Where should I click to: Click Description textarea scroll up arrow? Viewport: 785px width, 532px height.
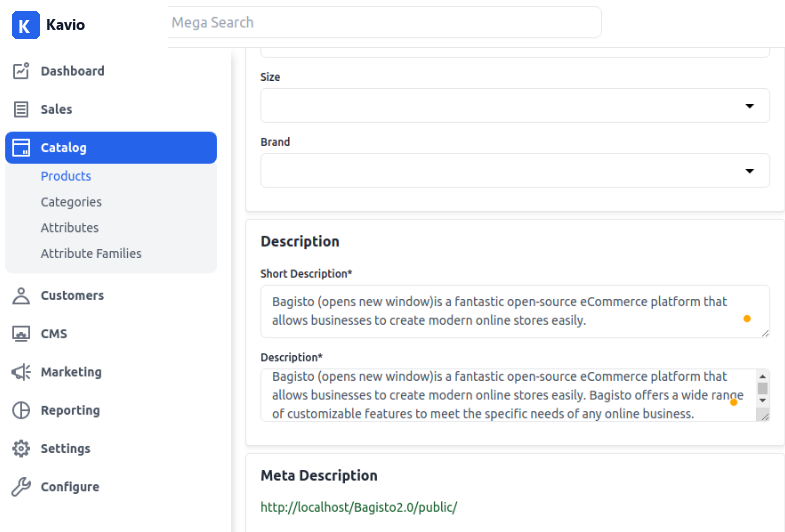pos(762,376)
